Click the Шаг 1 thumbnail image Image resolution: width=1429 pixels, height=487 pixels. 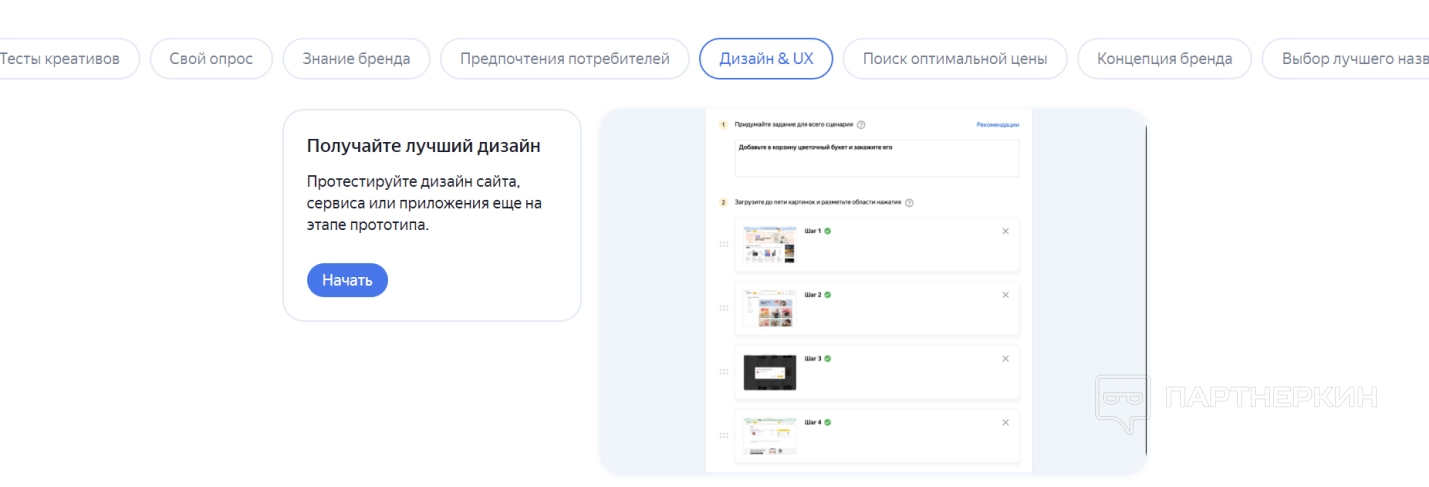pyautogui.click(x=770, y=244)
